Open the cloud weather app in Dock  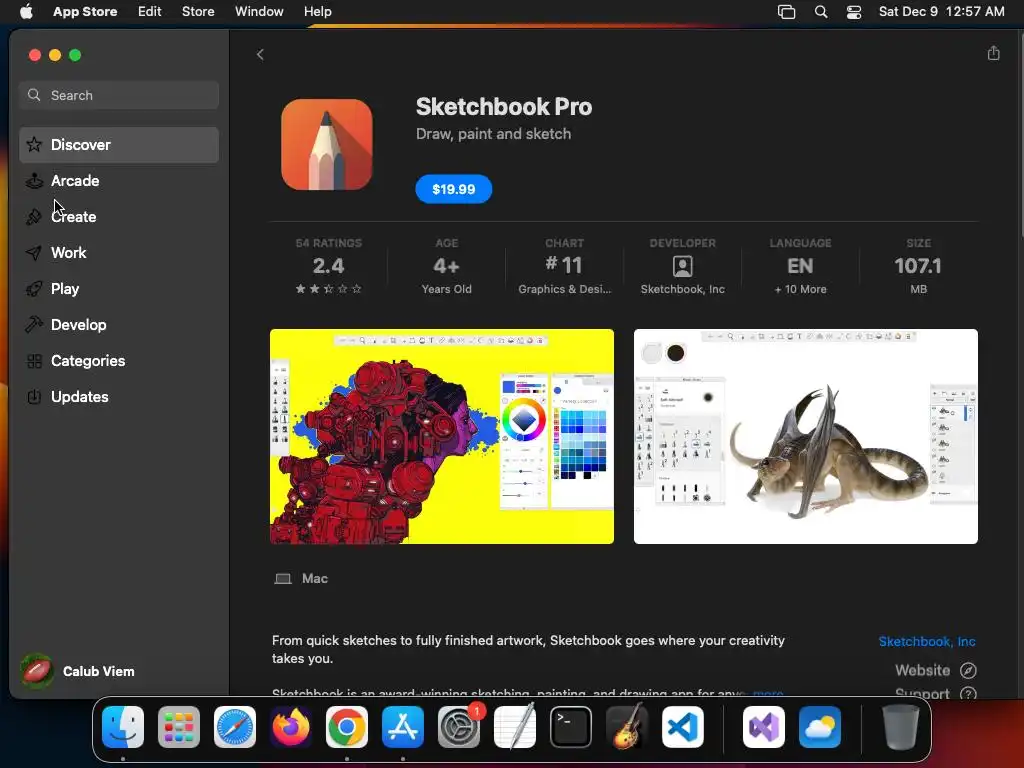coord(820,727)
